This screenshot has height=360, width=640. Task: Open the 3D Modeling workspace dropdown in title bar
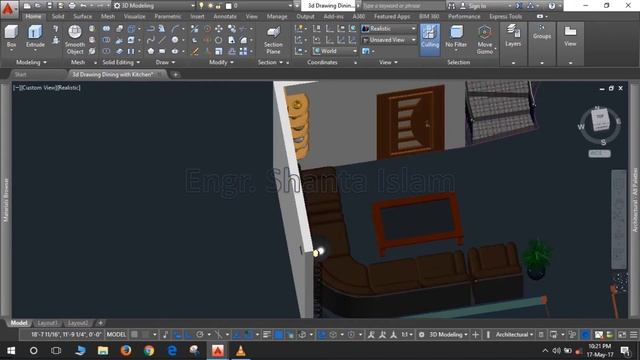pyautogui.click(x=154, y=6)
